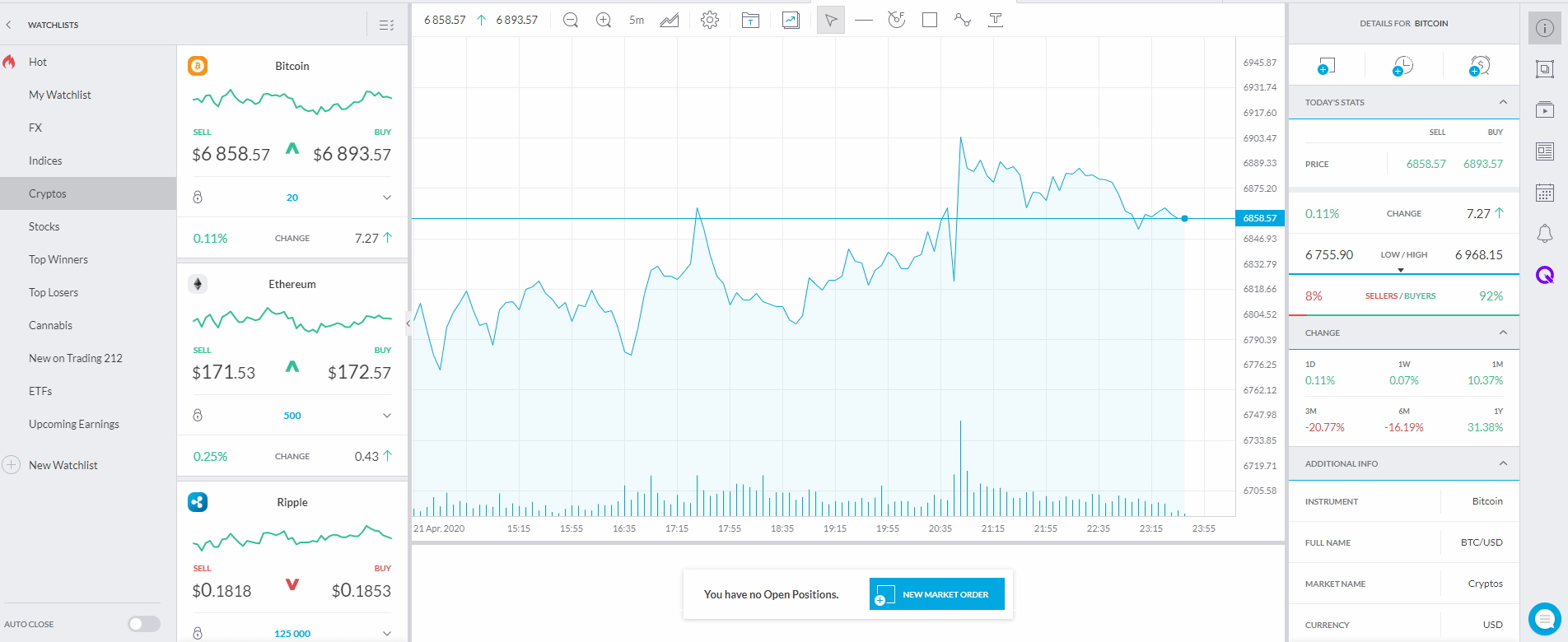Open Upcoming Earnings list
This screenshot has height=642, width=1568.
[74, 424]
